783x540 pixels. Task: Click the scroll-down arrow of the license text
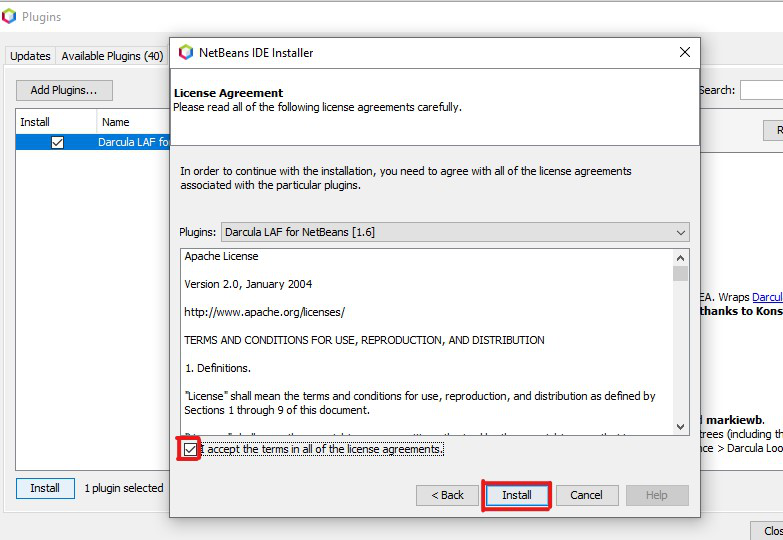pyautogui.click(x=680, y=427)
